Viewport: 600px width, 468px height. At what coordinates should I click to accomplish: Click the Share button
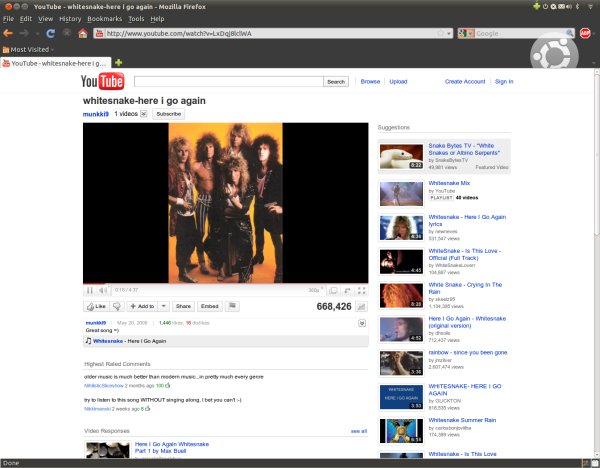183,306
